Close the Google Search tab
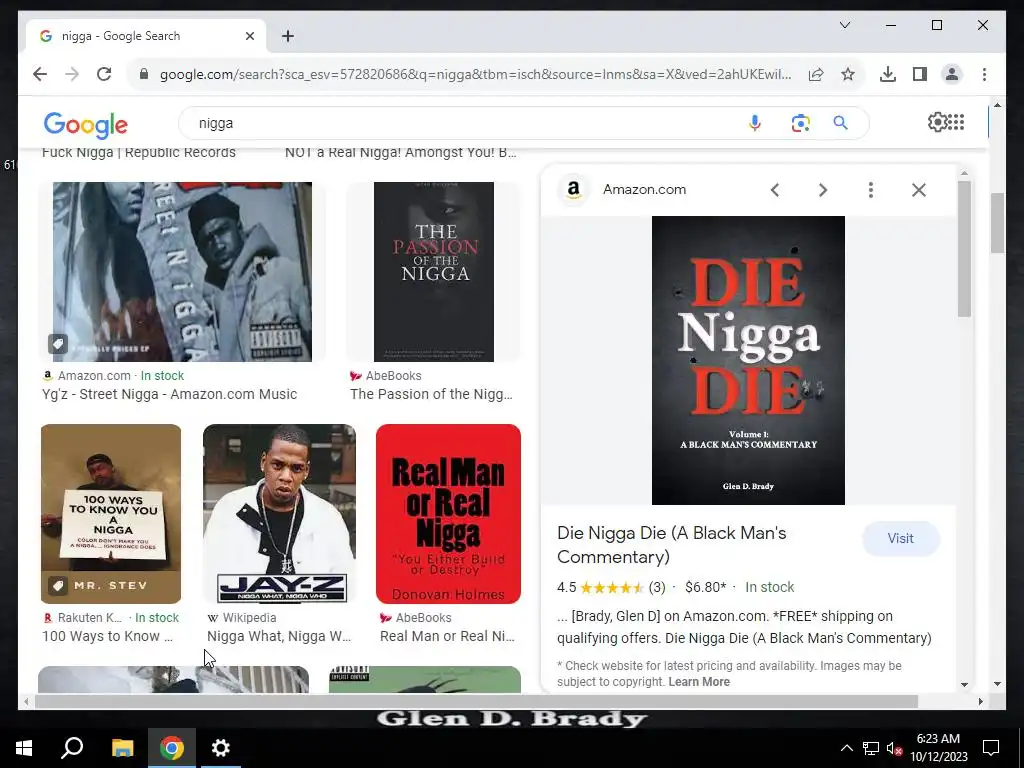The image size is (1024, 768). tap(249, 36)
